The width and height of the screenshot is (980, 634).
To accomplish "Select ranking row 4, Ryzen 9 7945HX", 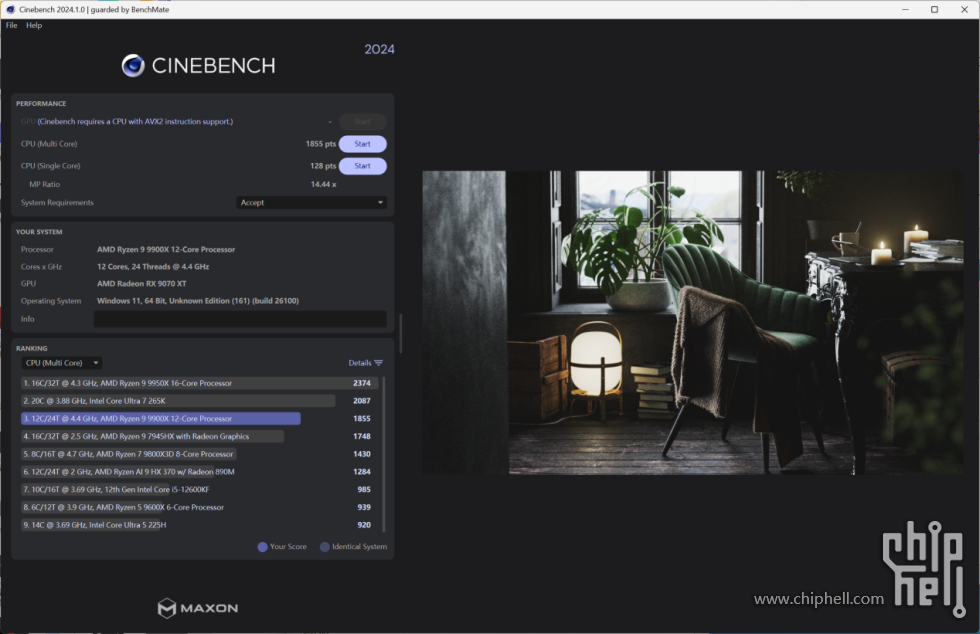I will pyautogui.click(x=197, y=436).
